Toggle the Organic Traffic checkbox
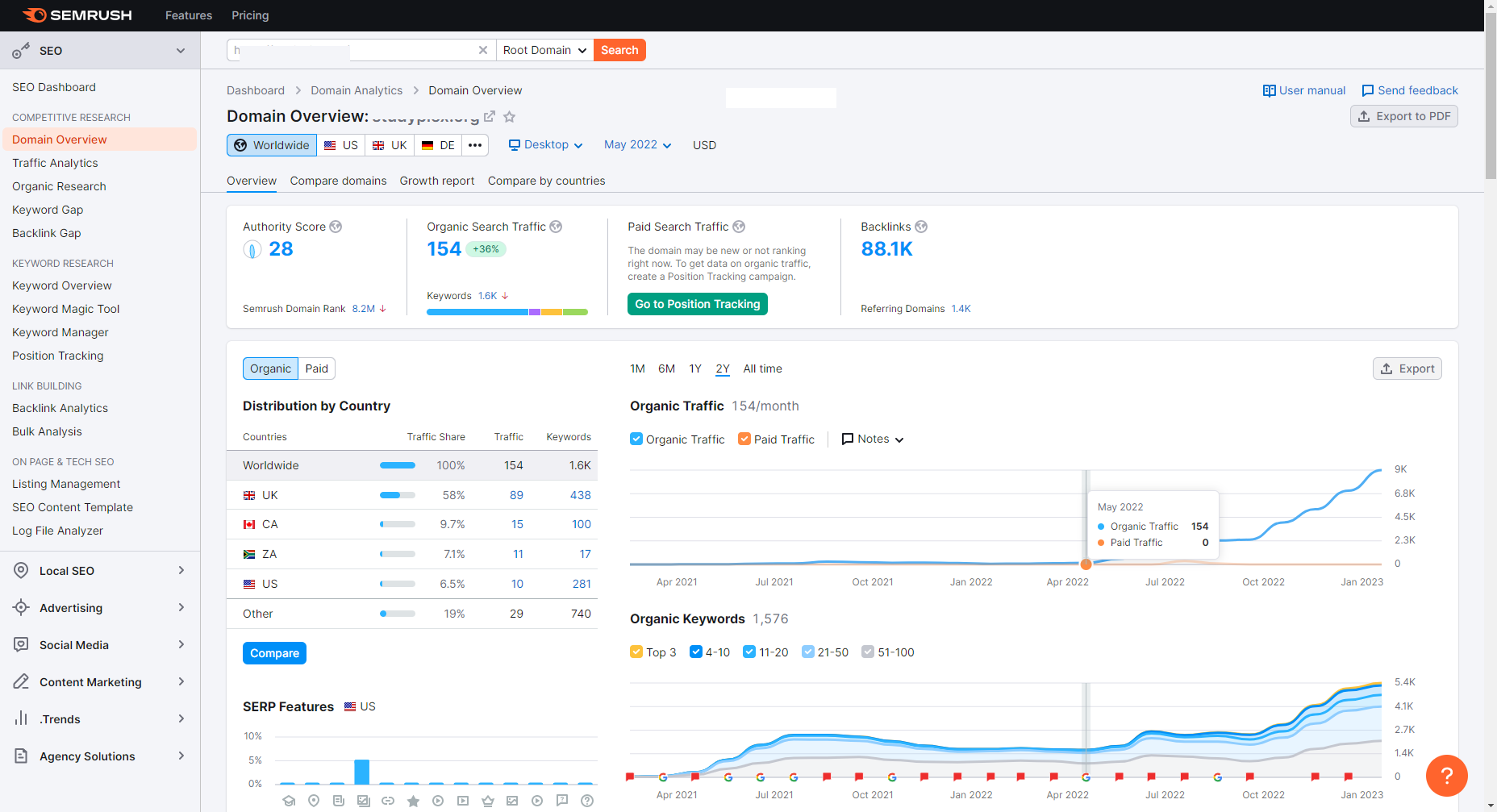Screen dimensions: 1497x812 coord(636,439)
